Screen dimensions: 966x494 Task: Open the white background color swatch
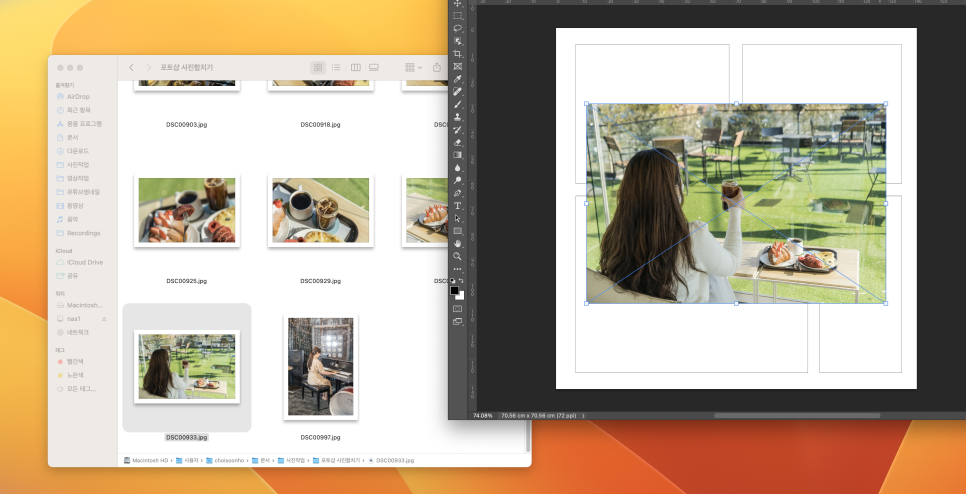pyautogui.click(x=461, y=296)
